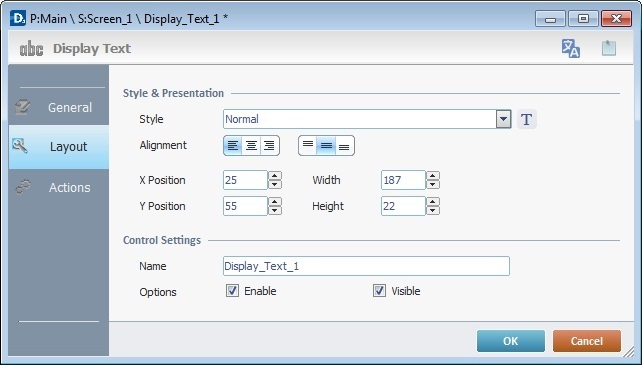
Task: Align text right horizontally
Action: [269, 145]
